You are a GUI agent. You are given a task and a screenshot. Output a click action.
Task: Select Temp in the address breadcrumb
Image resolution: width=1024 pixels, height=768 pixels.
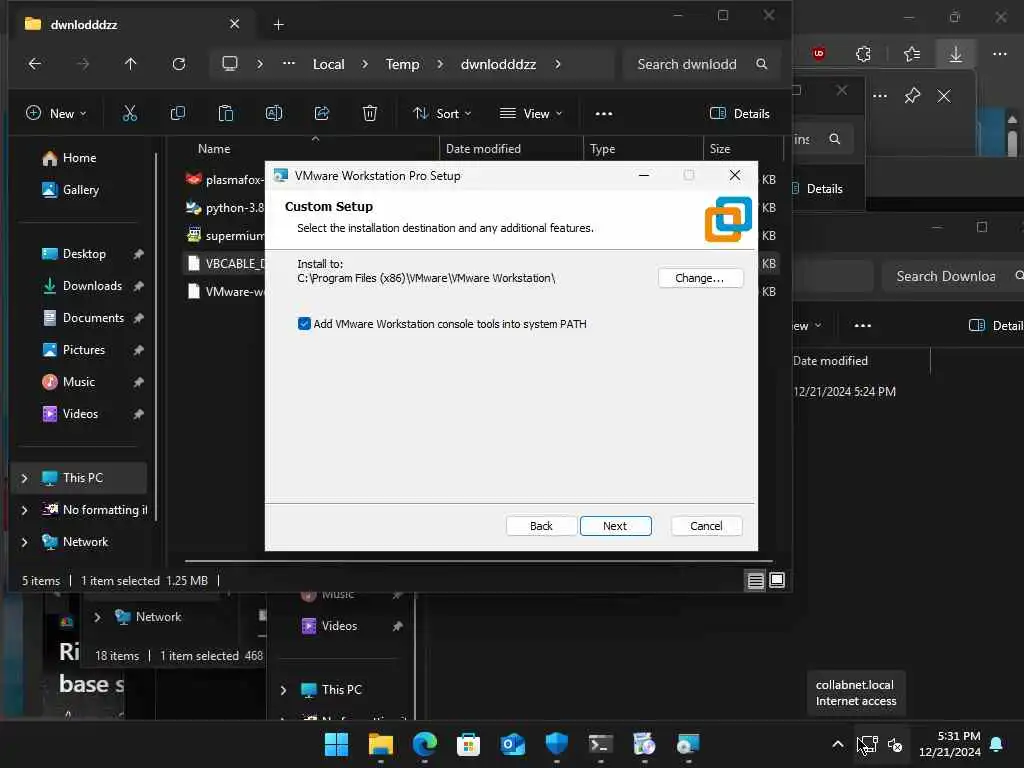(402, 64)
